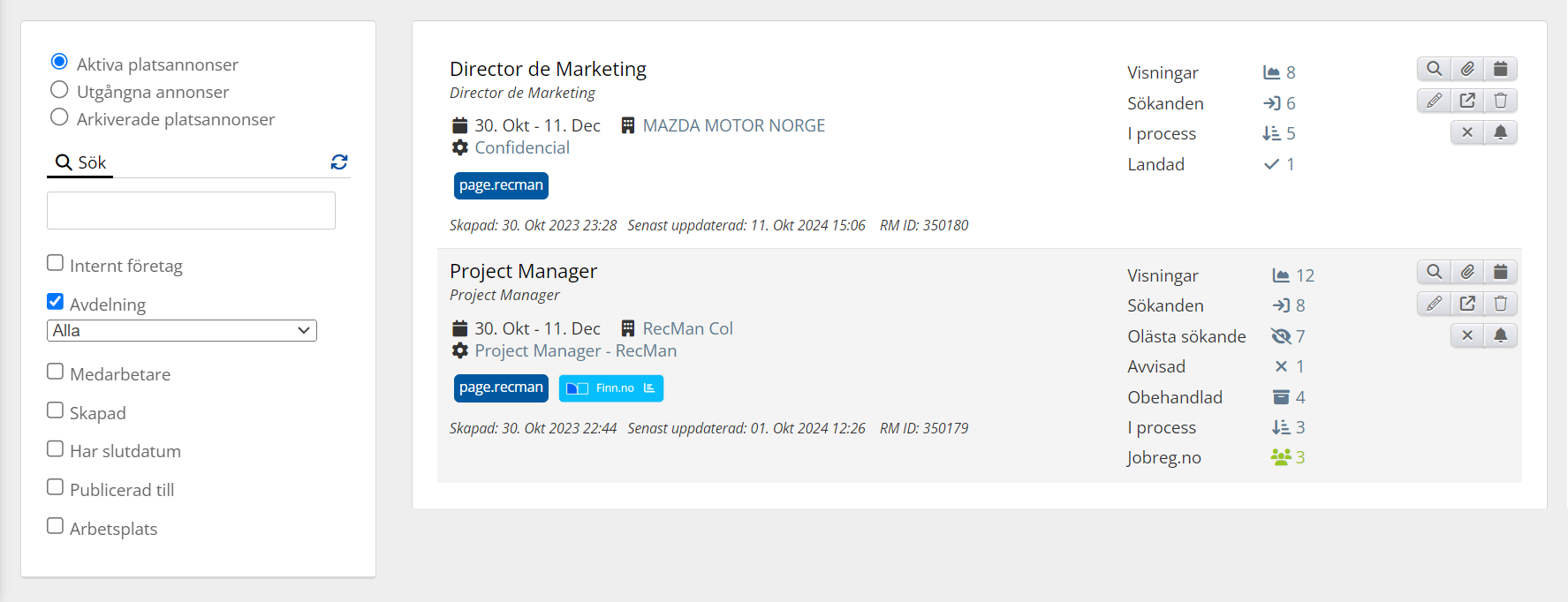1568x602 pixels.
Task: Edit the Project Manager ad with pencil icon
Action: 1434,304
